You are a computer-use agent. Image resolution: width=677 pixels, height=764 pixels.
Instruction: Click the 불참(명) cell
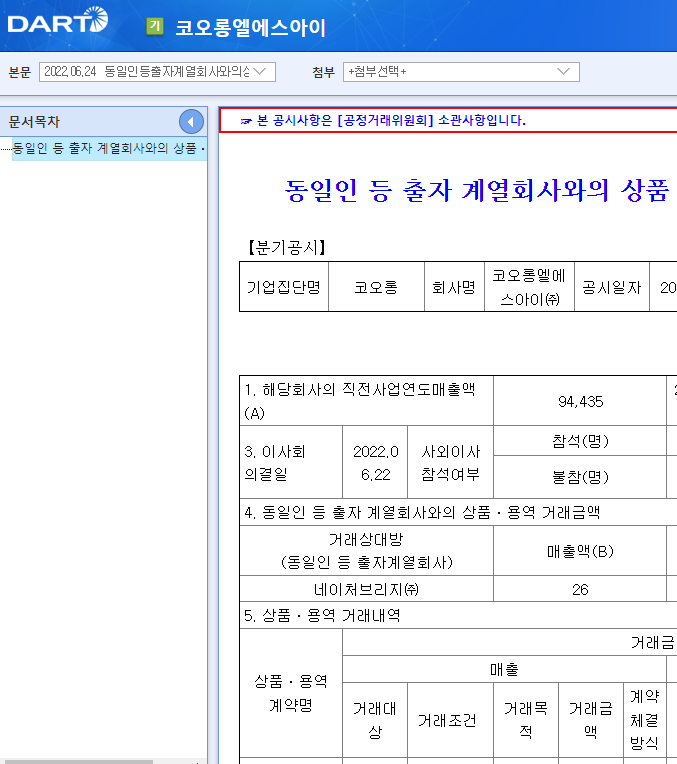coord(580,477)
